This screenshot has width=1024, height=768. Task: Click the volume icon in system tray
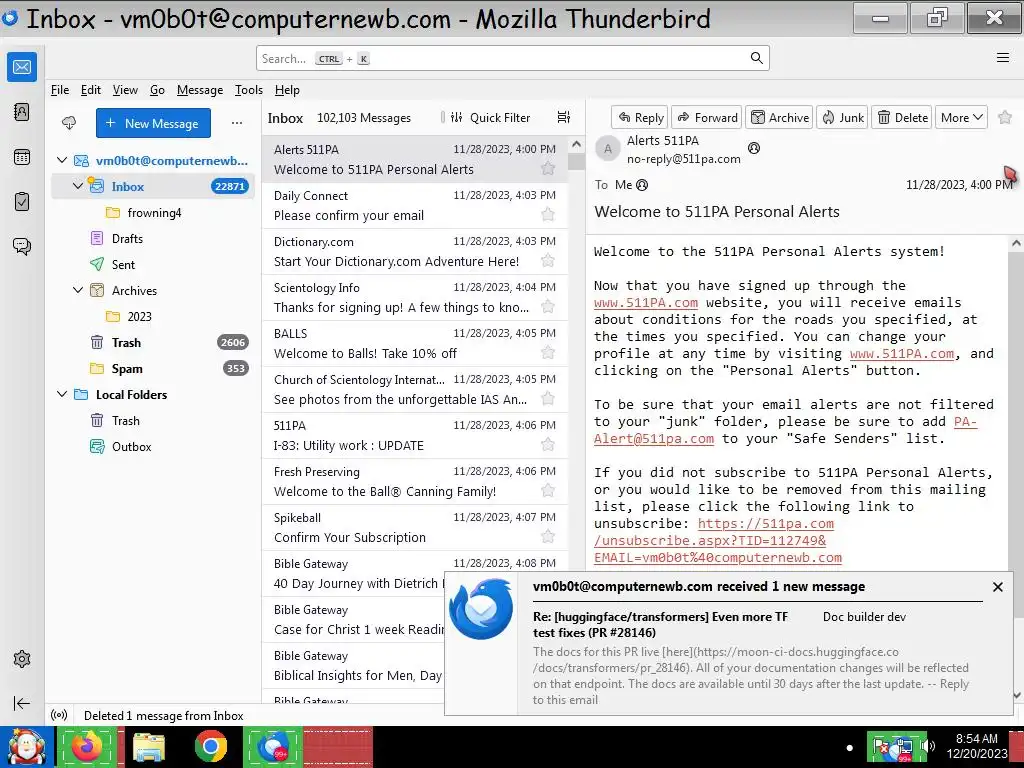coord(929,746)
